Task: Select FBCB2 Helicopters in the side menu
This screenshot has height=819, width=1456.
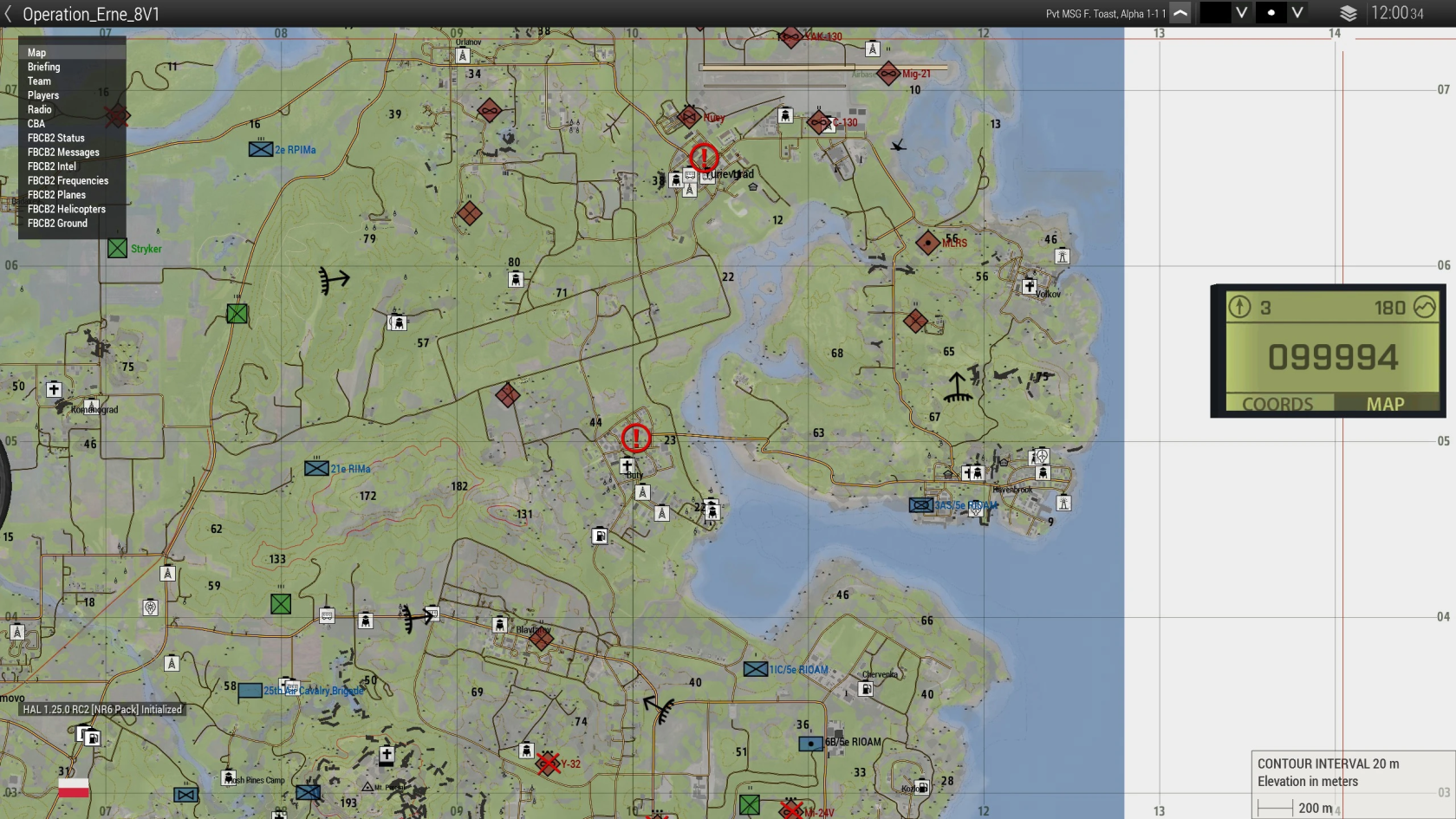Action: 67,209
